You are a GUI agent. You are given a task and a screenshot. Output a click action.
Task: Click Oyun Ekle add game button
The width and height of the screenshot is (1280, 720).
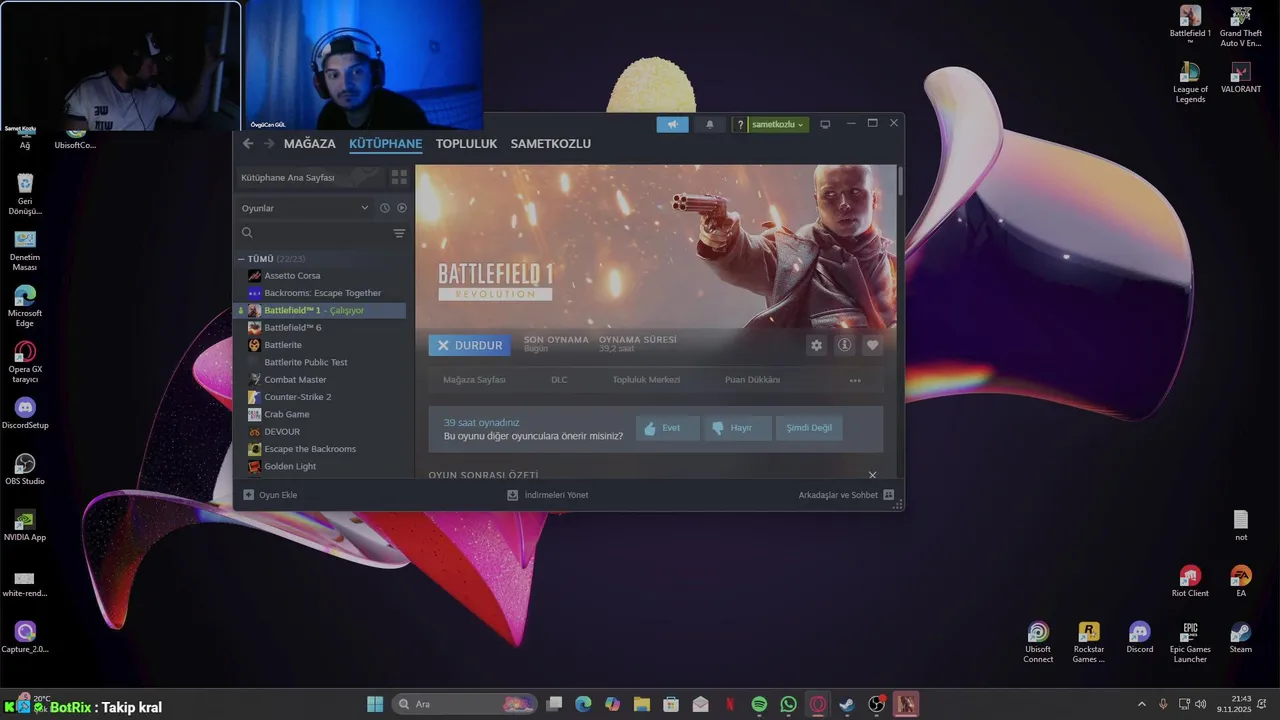270,495
